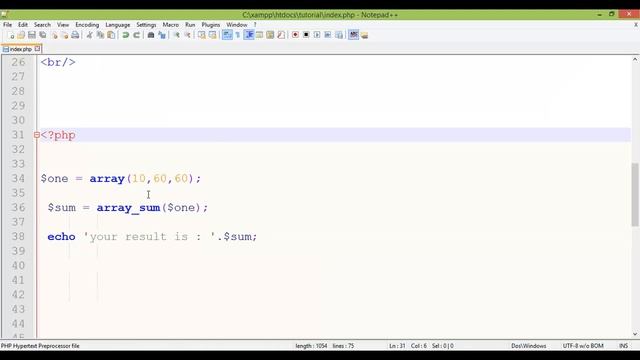
Task: Open the ? help menu
Action: click(x=255, y=25)
